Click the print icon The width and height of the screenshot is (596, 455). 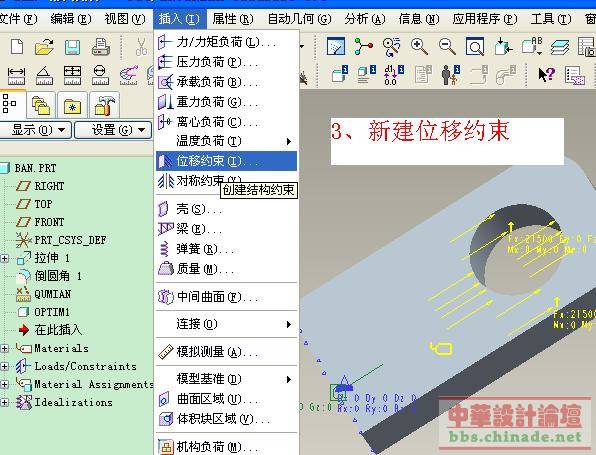pyautogui.click(x=101, y=47)
